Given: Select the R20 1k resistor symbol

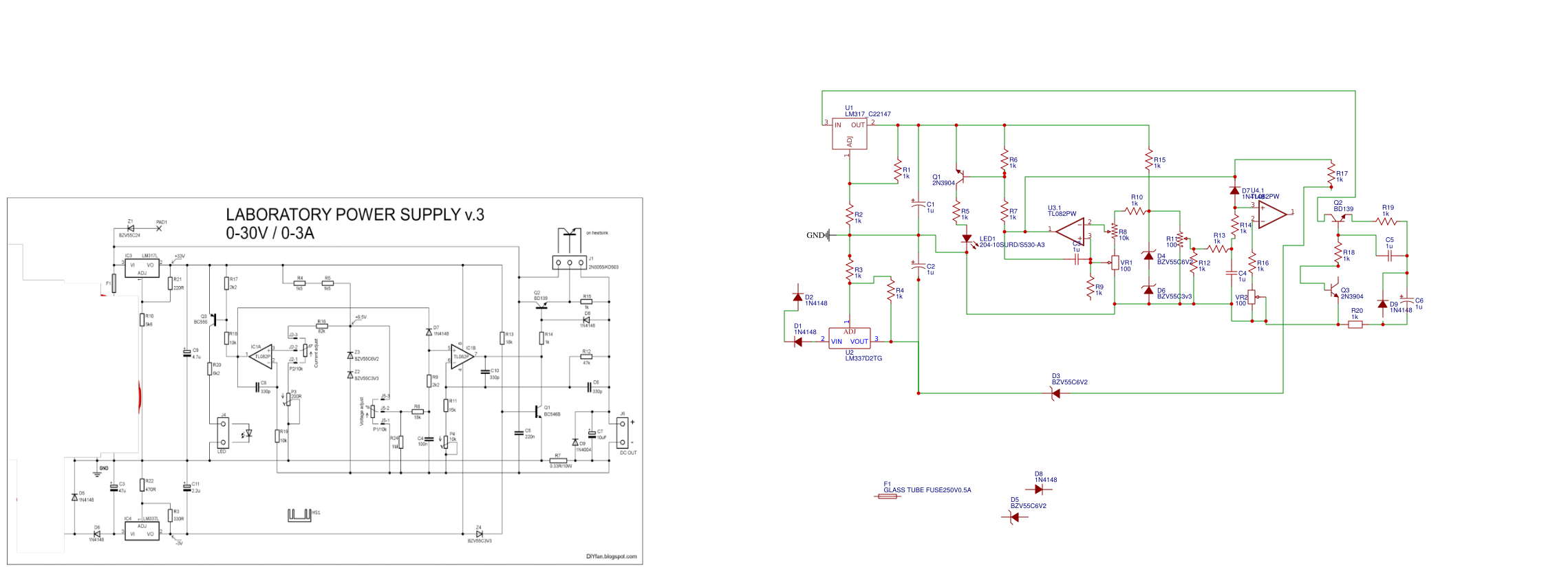Looking at the screenshot, I should (1355, 324).
